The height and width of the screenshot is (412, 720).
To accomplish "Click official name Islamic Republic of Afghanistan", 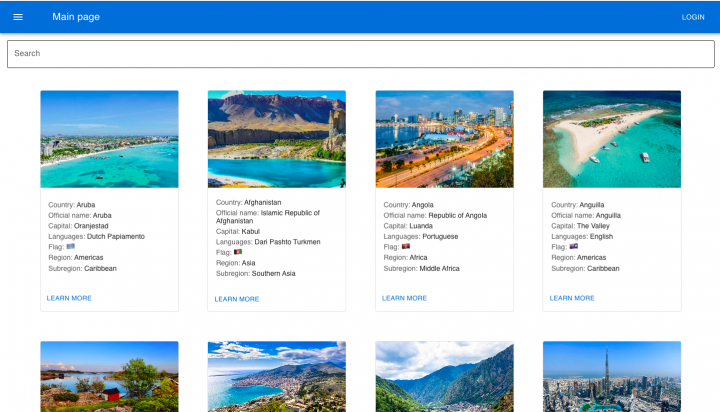I will (x=268, y=217).
